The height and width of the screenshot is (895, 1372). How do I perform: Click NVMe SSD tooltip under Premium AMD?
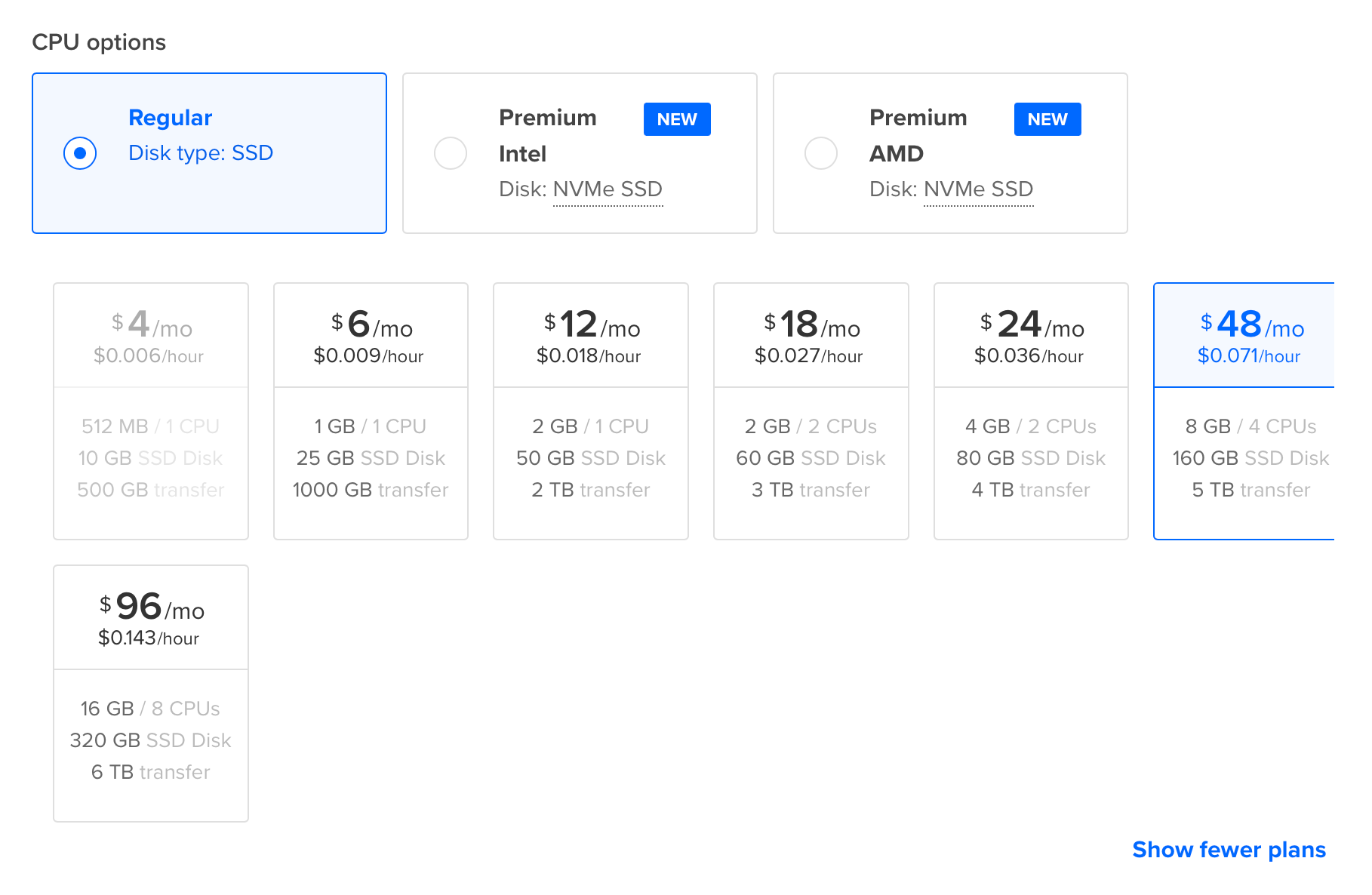click(x=978, y=189)
